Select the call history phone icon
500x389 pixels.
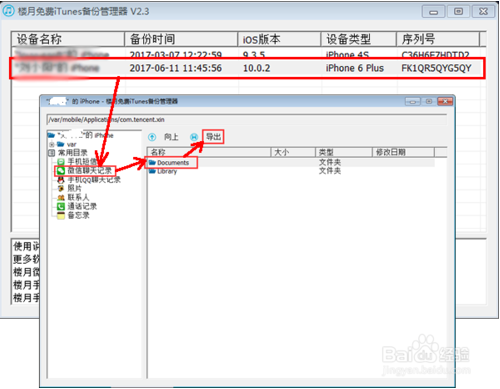tap(61, 207)
